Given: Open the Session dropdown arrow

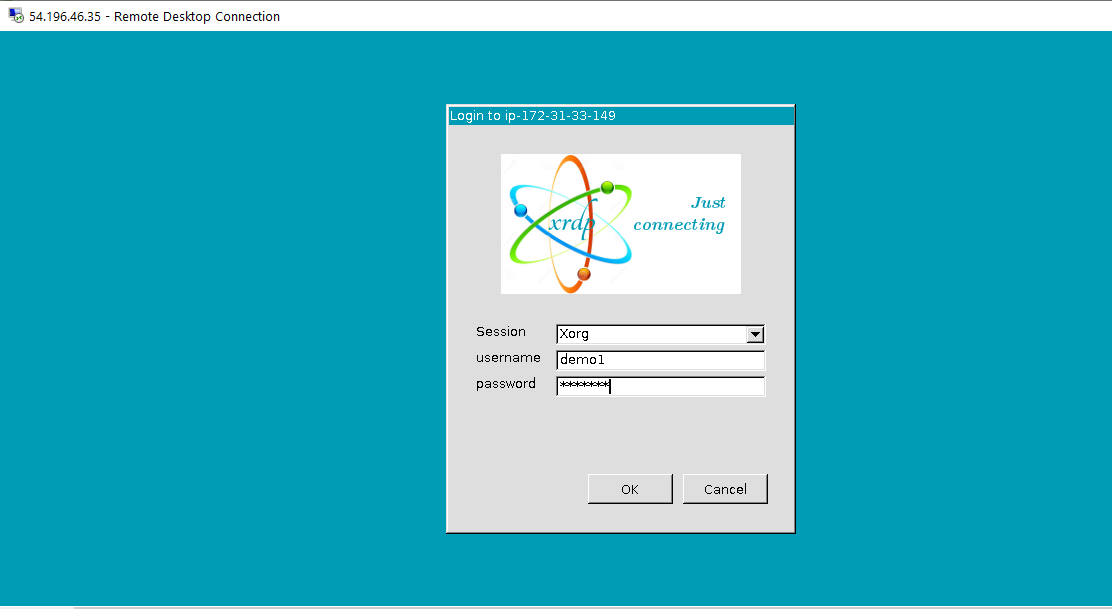Looking at the screenshot, I should click(x=755, y=334).
